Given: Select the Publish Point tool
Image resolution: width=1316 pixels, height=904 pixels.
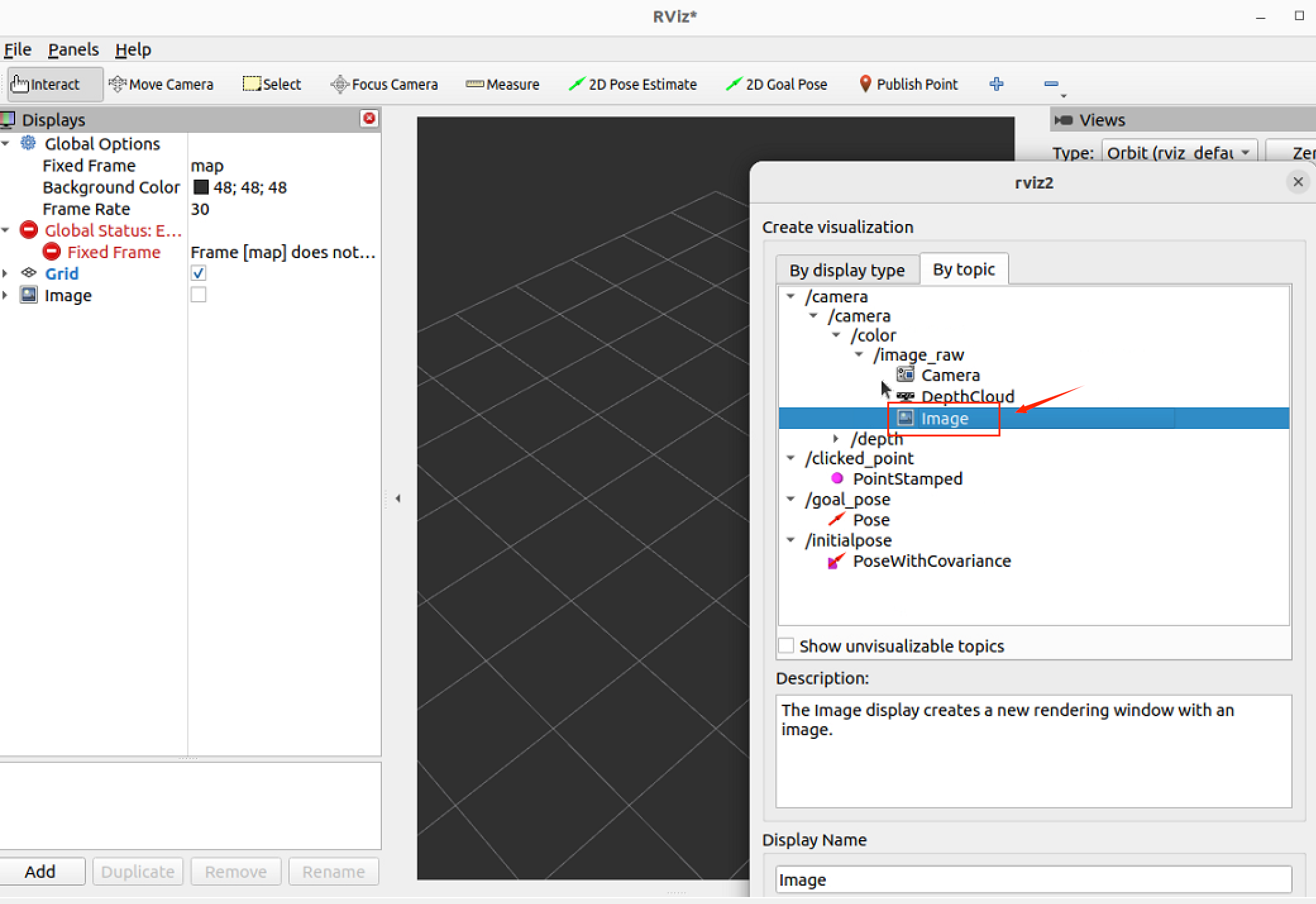Looking at the screenshot, I should (x=909, y=84).
